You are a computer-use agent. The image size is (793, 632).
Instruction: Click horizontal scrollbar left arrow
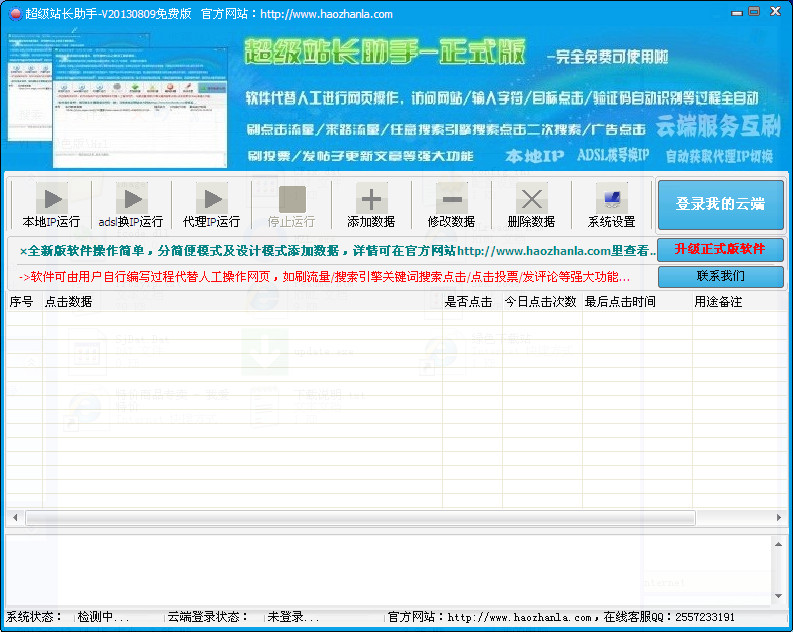(x=15, y=517)
